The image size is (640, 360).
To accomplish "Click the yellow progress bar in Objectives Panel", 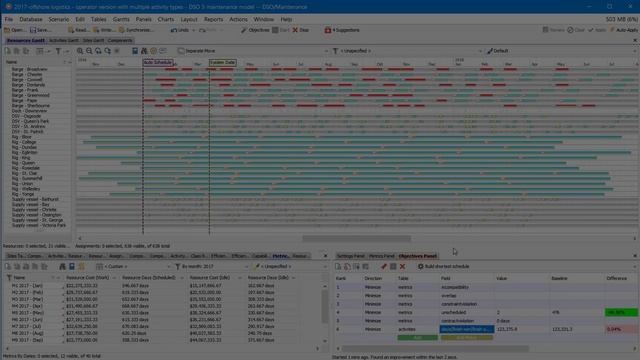I will click(x=467, y=338).
